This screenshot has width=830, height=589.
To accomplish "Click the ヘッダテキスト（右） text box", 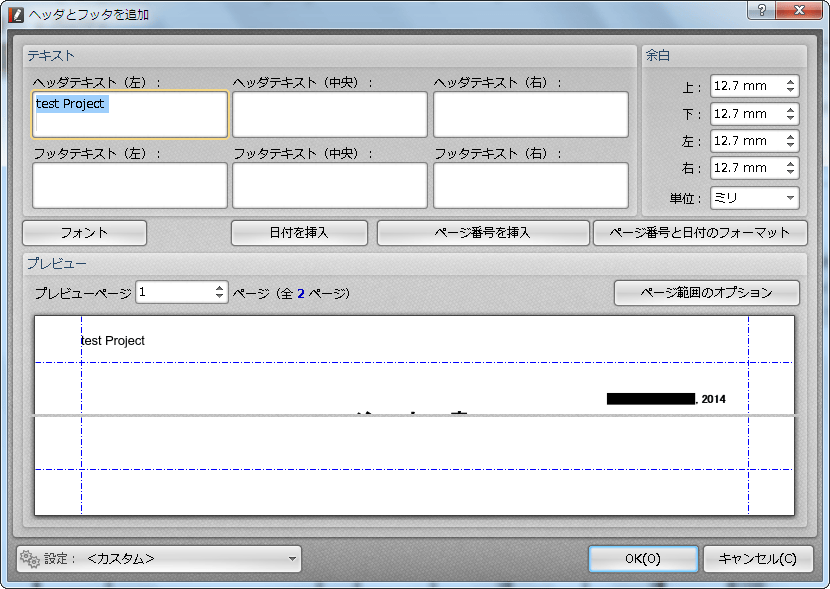I will pyautogui.click(x=531, y=114).
